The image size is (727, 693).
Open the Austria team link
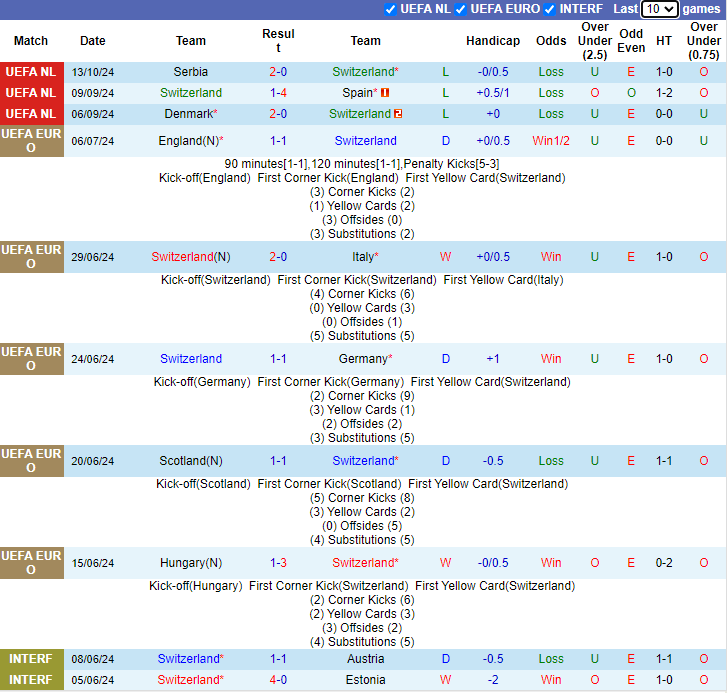click(x=366, y=659)
